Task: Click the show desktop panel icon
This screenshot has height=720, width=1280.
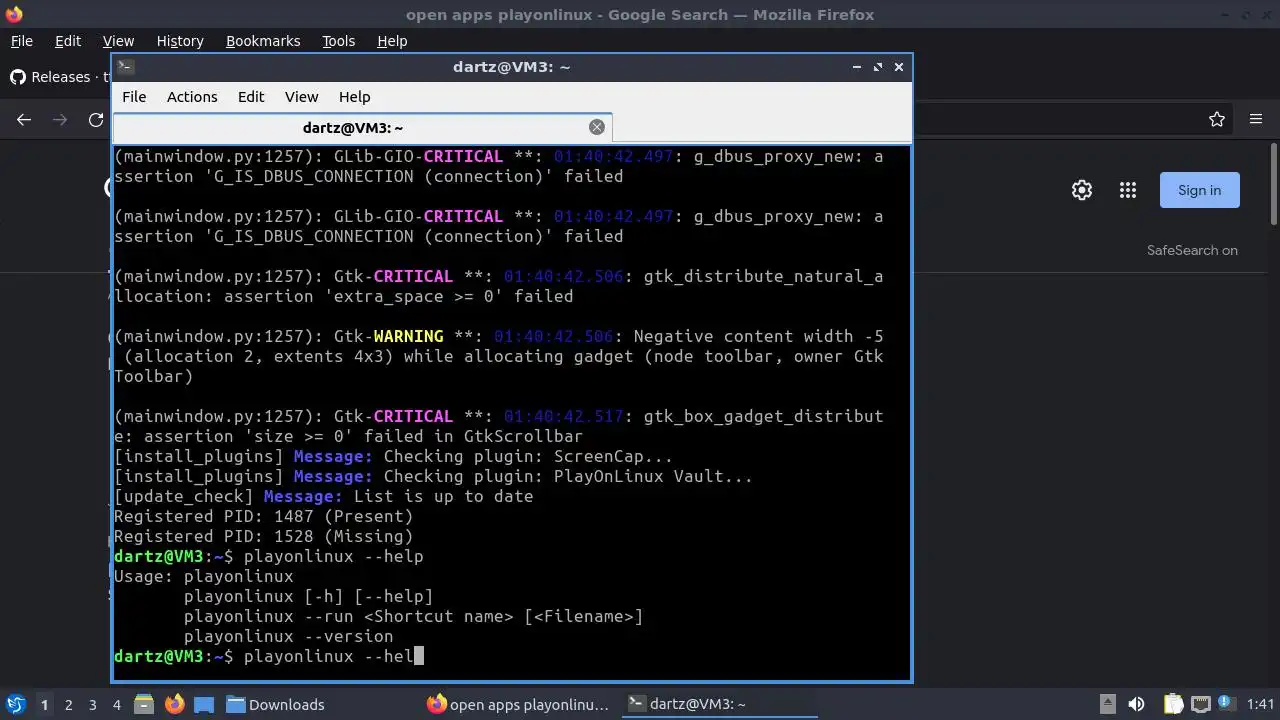Action: 204,704
